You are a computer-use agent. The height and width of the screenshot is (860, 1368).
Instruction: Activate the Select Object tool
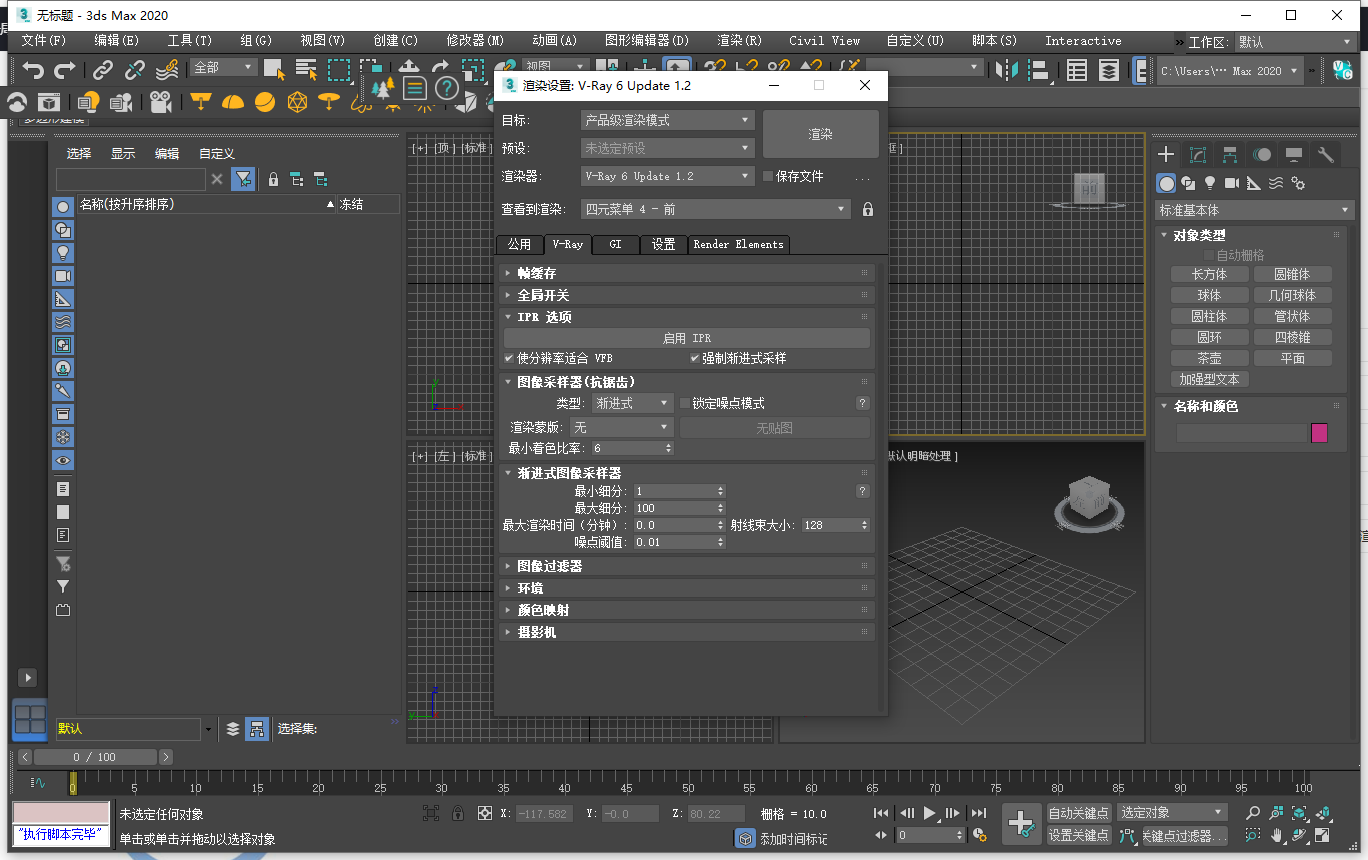click(x=273, y=70)
